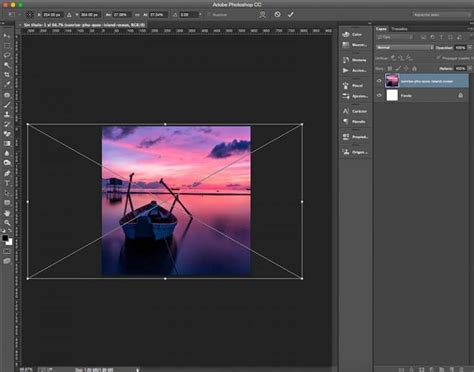This screenshot has width=474, height=372.
Task: Select the Rectangle shape tool
Action: (x=7, y=202)
